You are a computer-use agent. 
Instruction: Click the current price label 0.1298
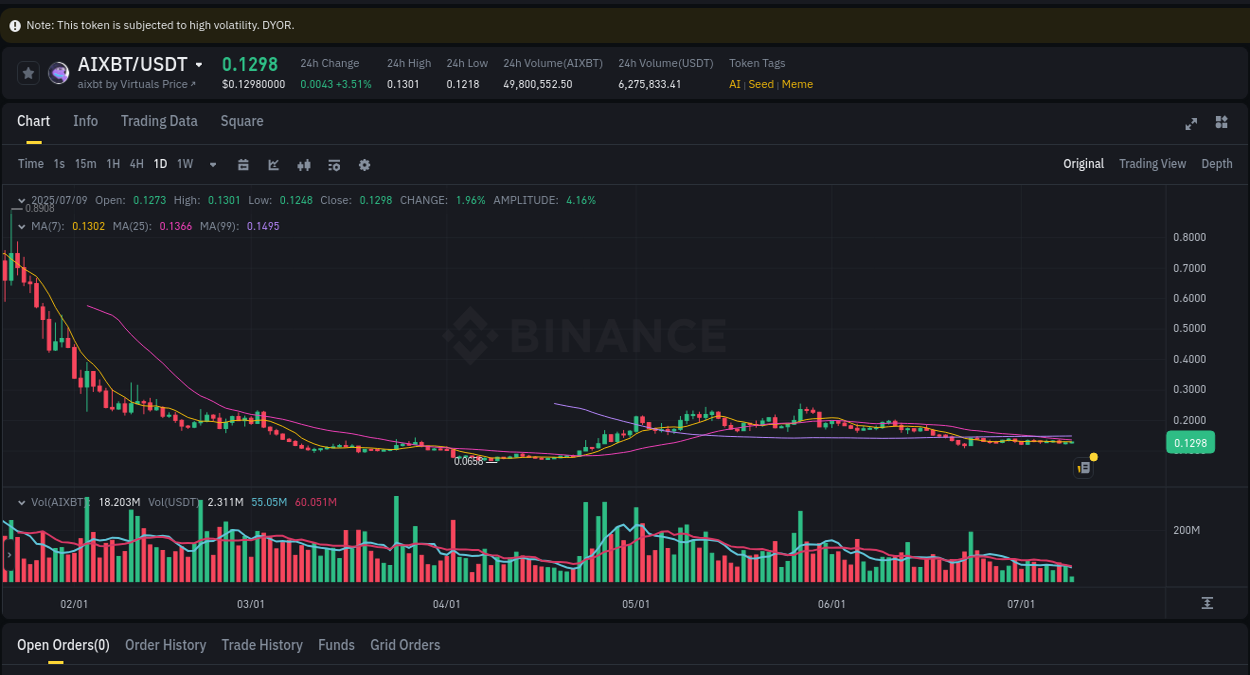click(1190, 441)
